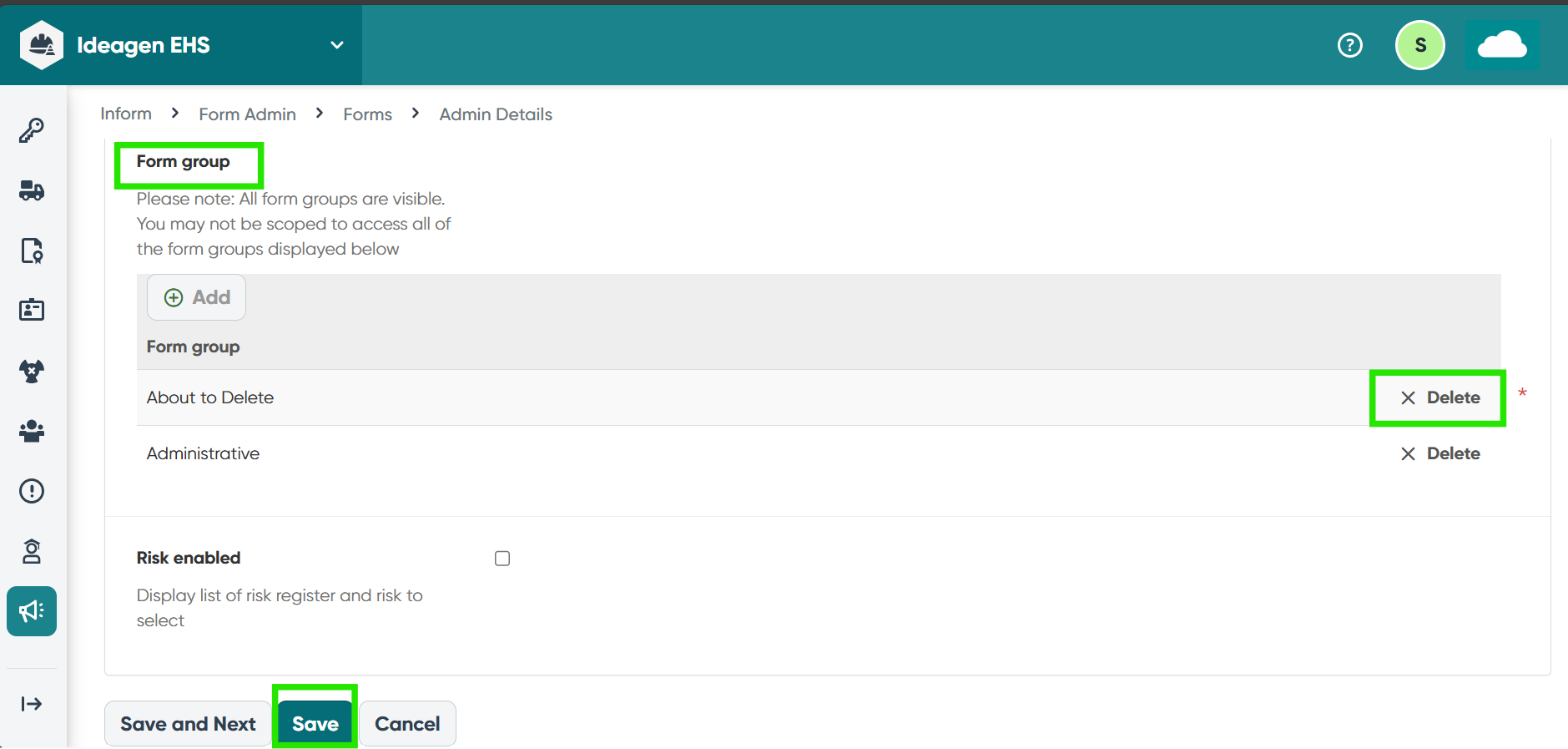Click the Save and Next button
Screen dimensions: 1568x749
click(x=188, y=724)
